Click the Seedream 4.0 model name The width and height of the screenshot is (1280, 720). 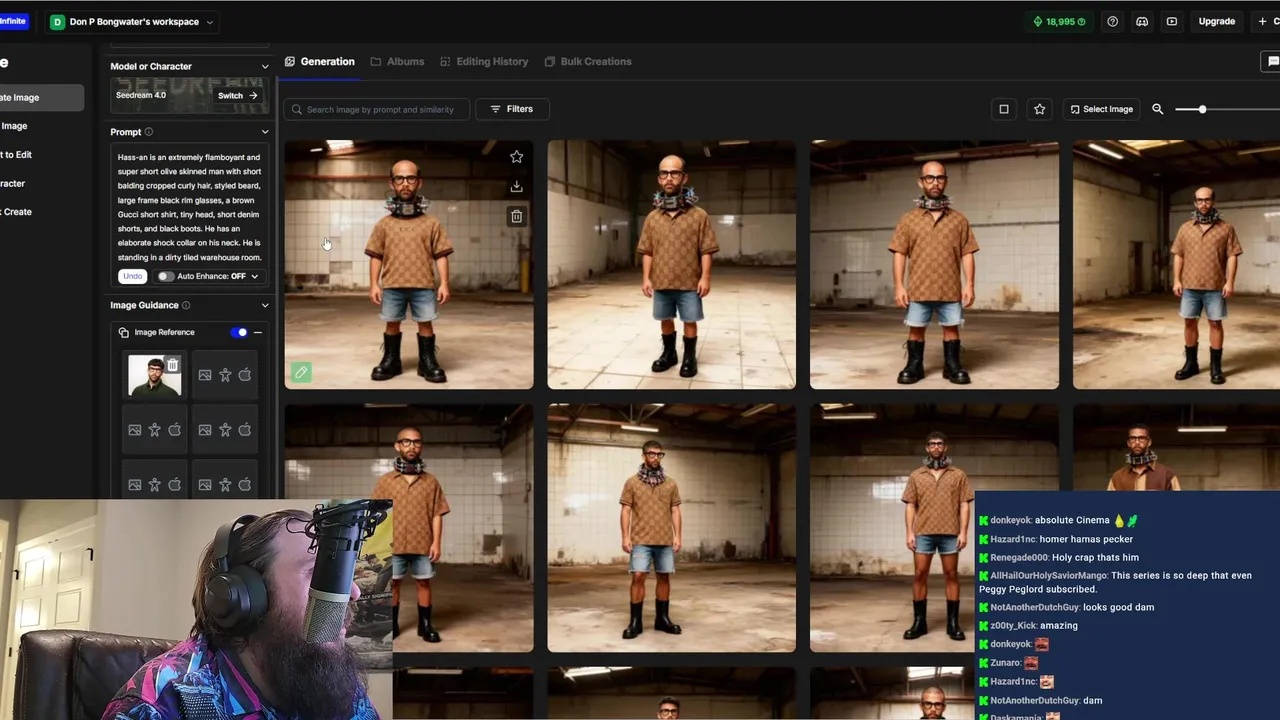click(x=141, y=95)
